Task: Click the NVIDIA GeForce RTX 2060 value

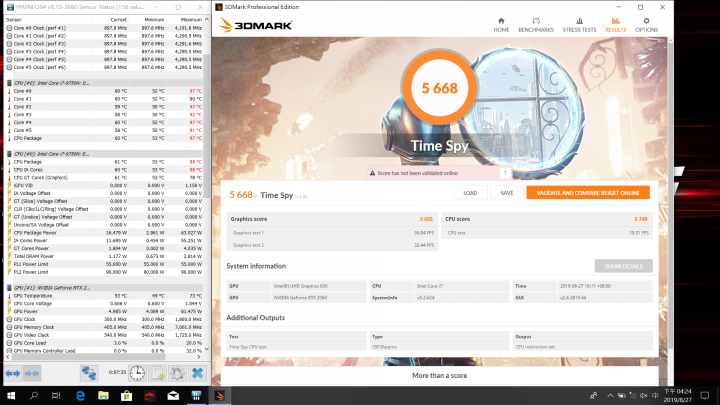Action: [300, 298]
